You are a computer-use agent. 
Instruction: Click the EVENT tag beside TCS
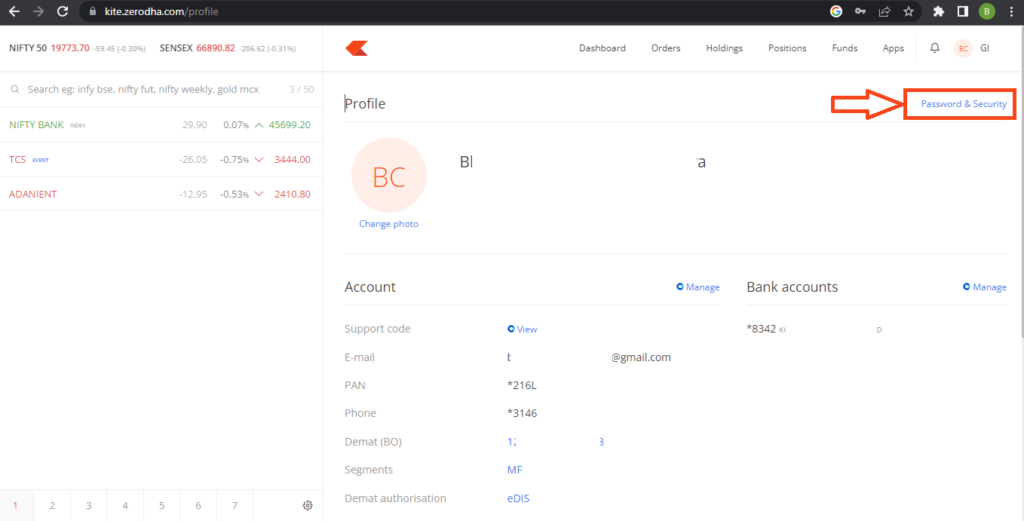[40, 160]
